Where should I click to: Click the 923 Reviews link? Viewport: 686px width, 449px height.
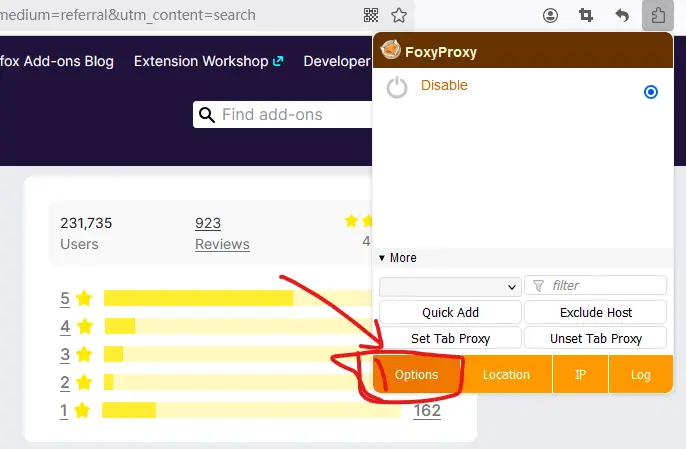pos(221,233)
